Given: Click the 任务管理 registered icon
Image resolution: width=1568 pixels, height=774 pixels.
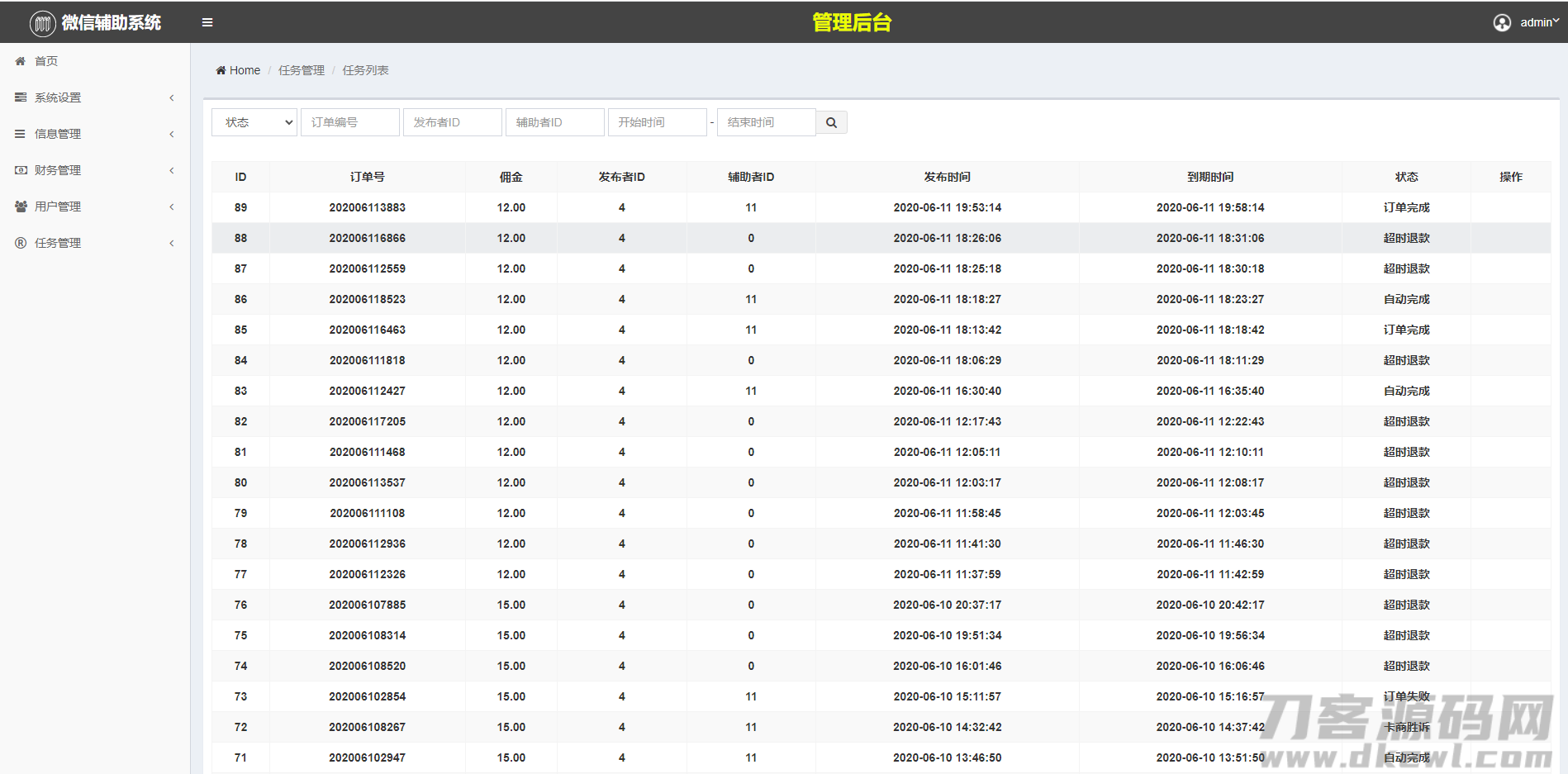Looking at the screenshot, I should 21,243.
